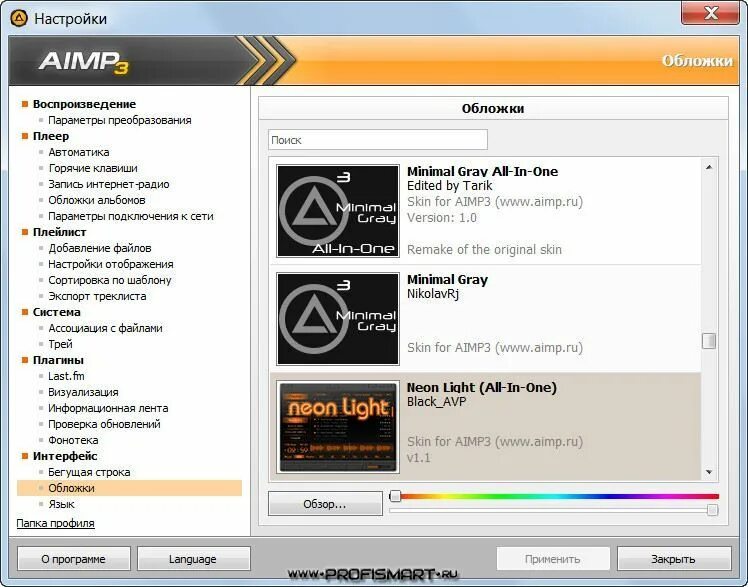Image resolution: width=748 pixels, height=587 pixels.
Task: Click the NikolavRj author text
Action: (x=433, y=294)
